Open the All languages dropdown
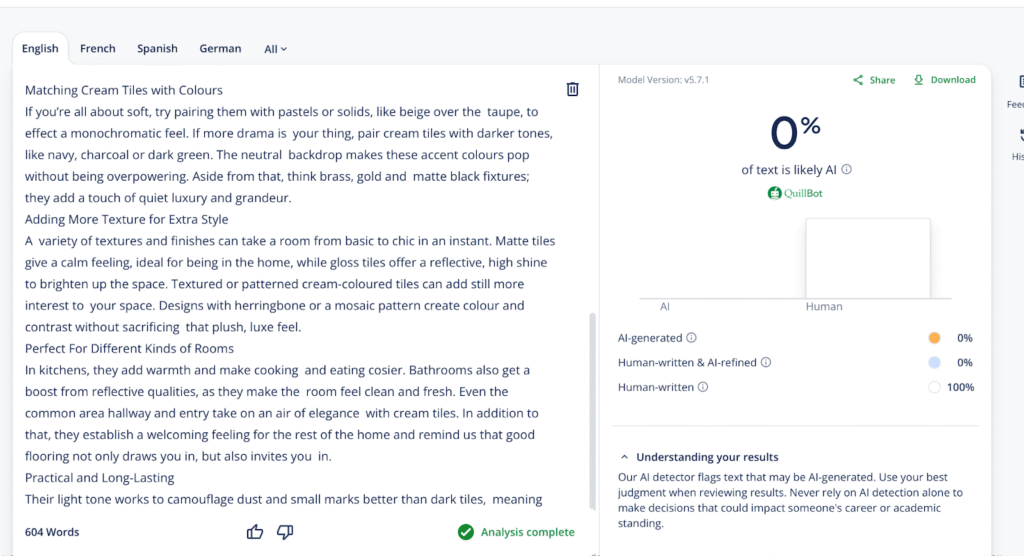 pos(275,49)
